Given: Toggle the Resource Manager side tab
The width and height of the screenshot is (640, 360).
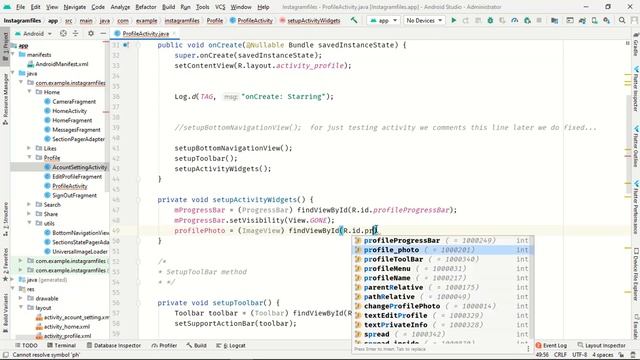Looking at the screenshot, I should [x=5, y=98].
